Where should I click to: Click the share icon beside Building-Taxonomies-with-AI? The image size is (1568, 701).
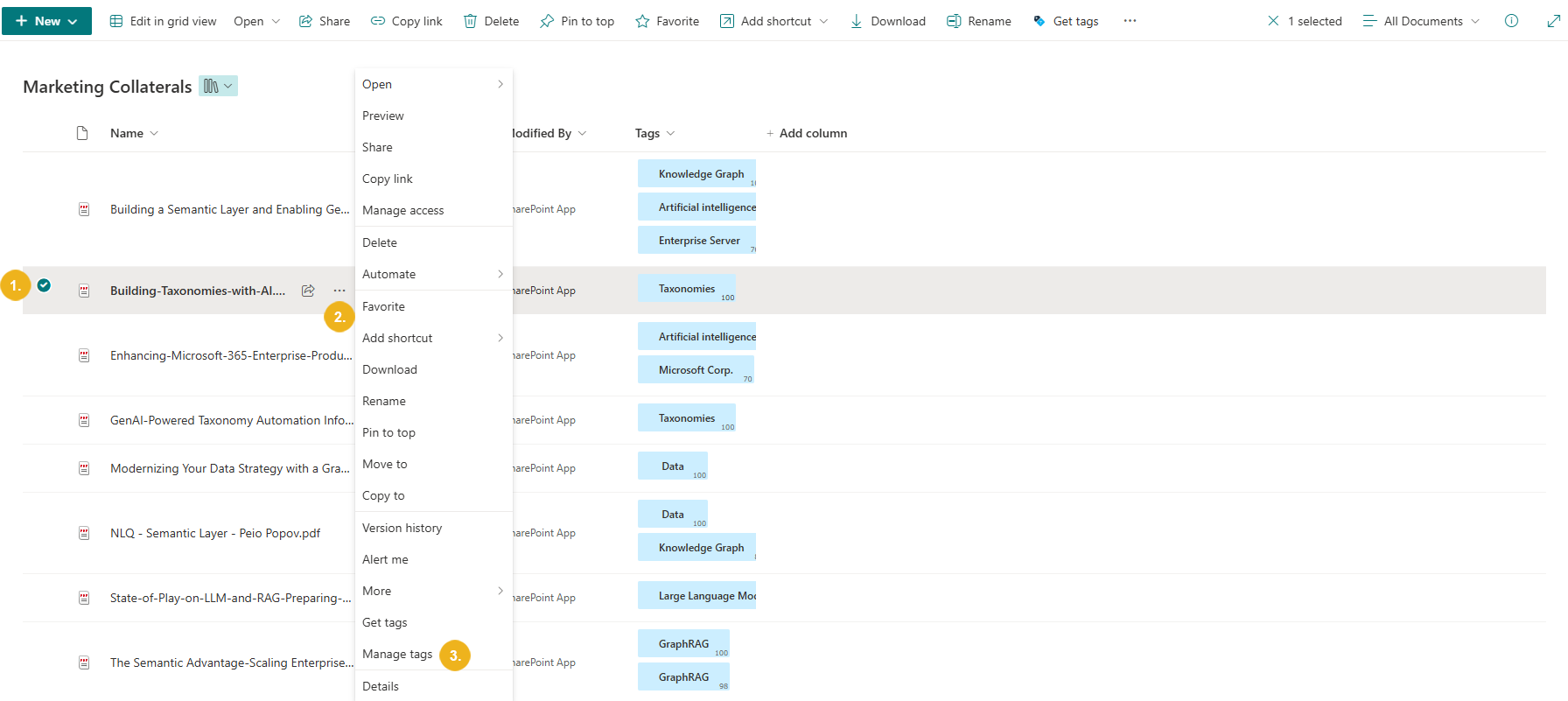click(x=308, y=291)
